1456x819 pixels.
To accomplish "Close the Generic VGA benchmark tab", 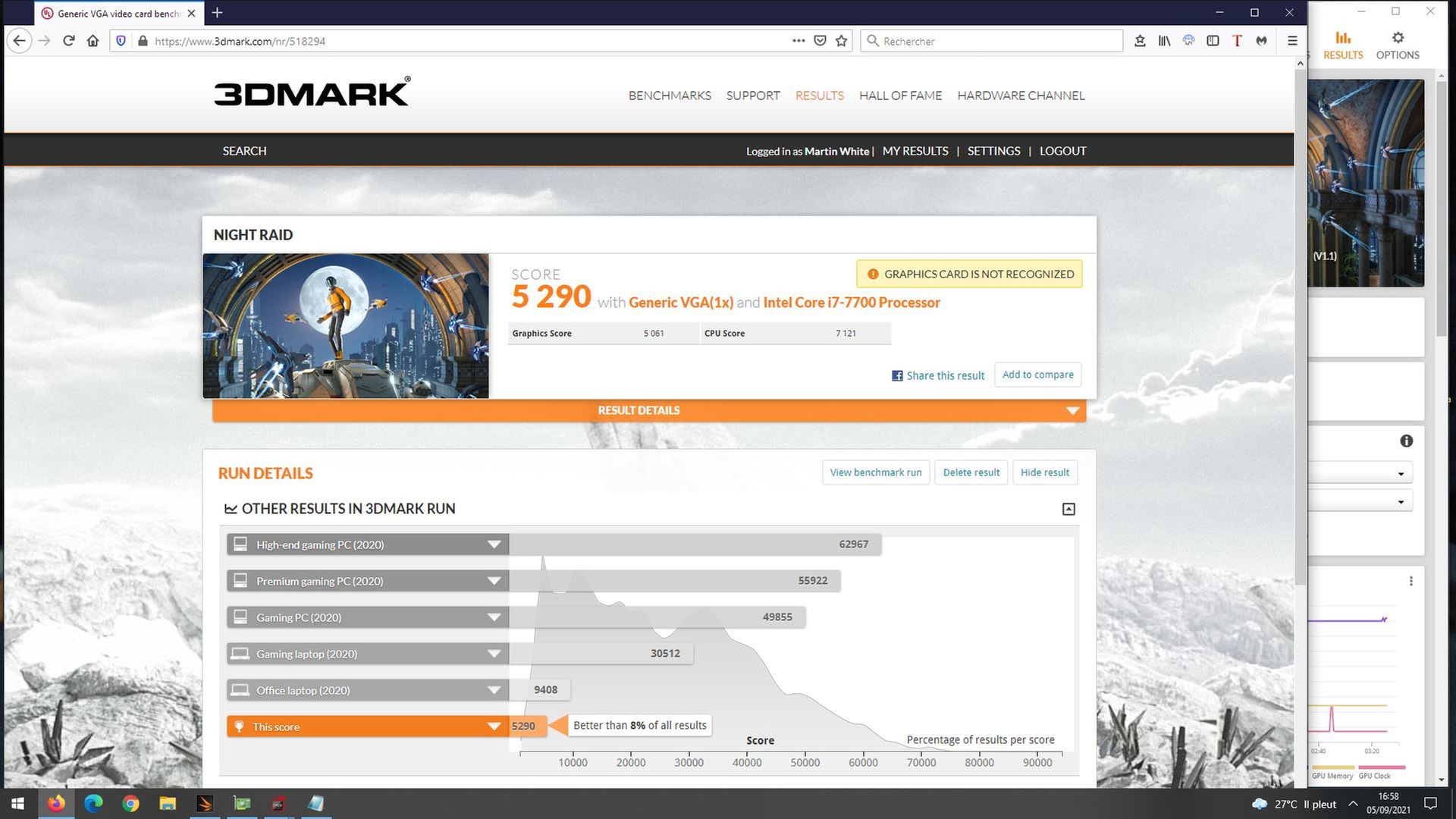I will click(x=191, y=13).
